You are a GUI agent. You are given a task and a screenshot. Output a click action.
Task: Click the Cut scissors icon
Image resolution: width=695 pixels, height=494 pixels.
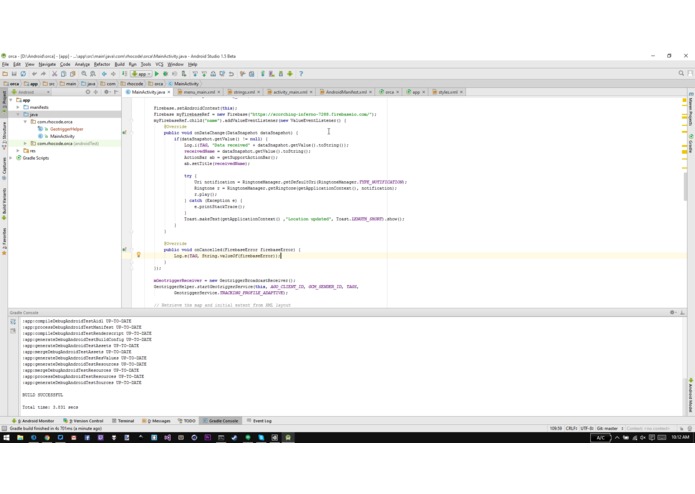[54, 74]
